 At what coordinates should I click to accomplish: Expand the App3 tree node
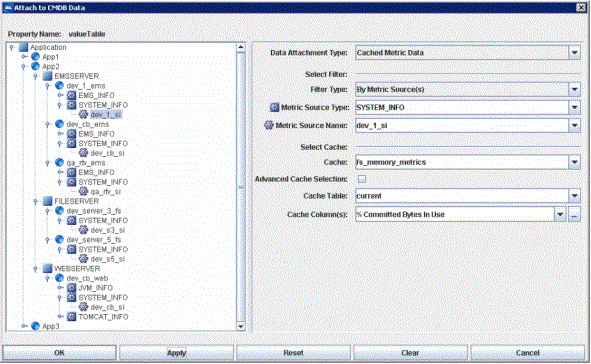24,326
